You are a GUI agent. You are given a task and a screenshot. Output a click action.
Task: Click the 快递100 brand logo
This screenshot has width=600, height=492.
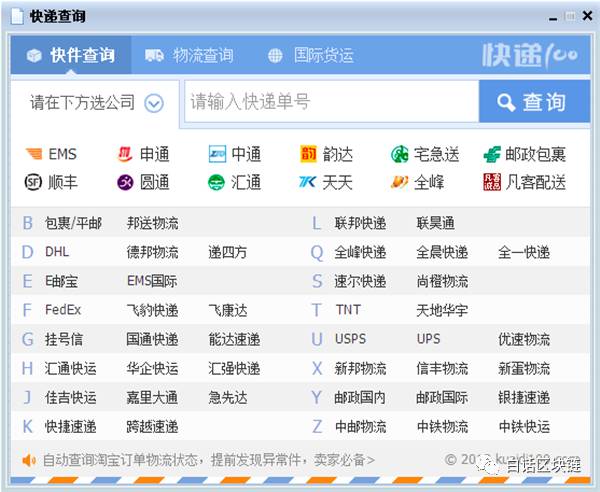[530, 55]
